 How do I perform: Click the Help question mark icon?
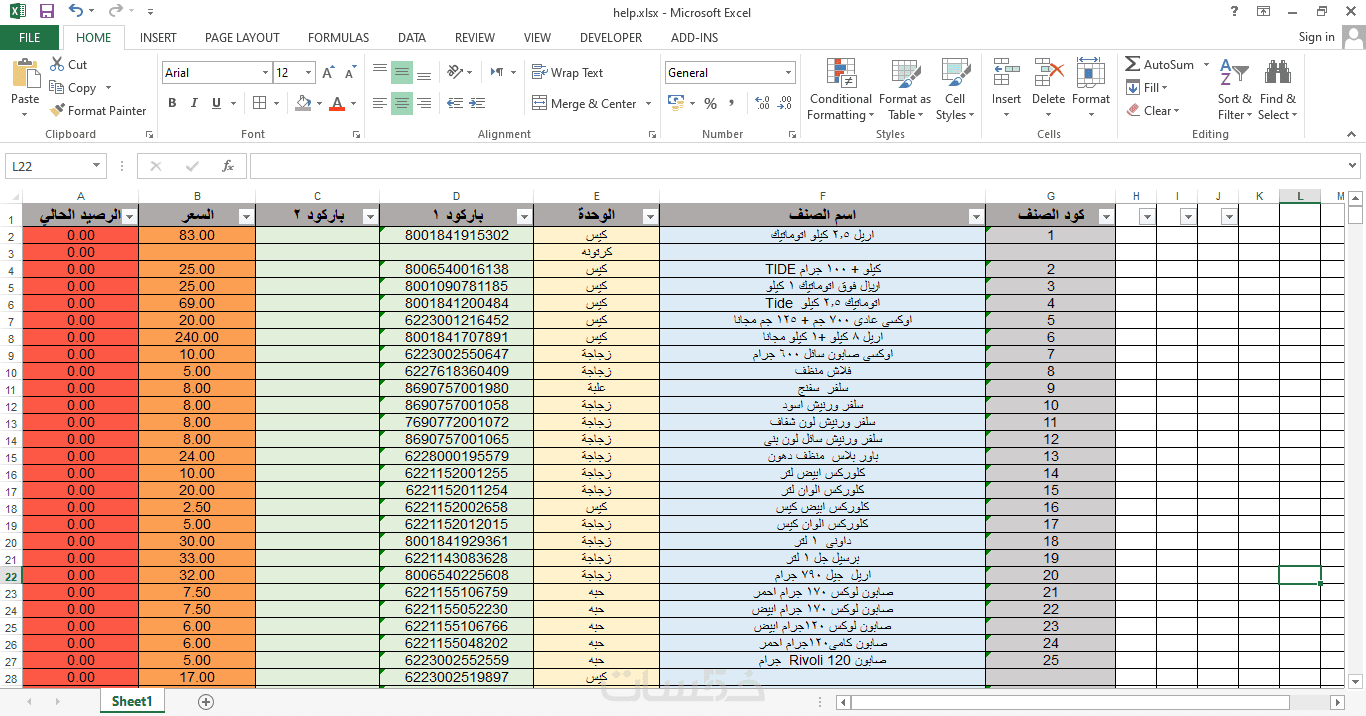tap(1234, 11)
